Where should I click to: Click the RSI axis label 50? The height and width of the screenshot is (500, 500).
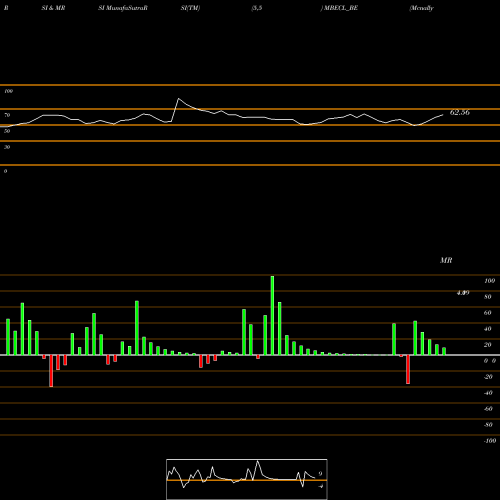tap(7, 131)
